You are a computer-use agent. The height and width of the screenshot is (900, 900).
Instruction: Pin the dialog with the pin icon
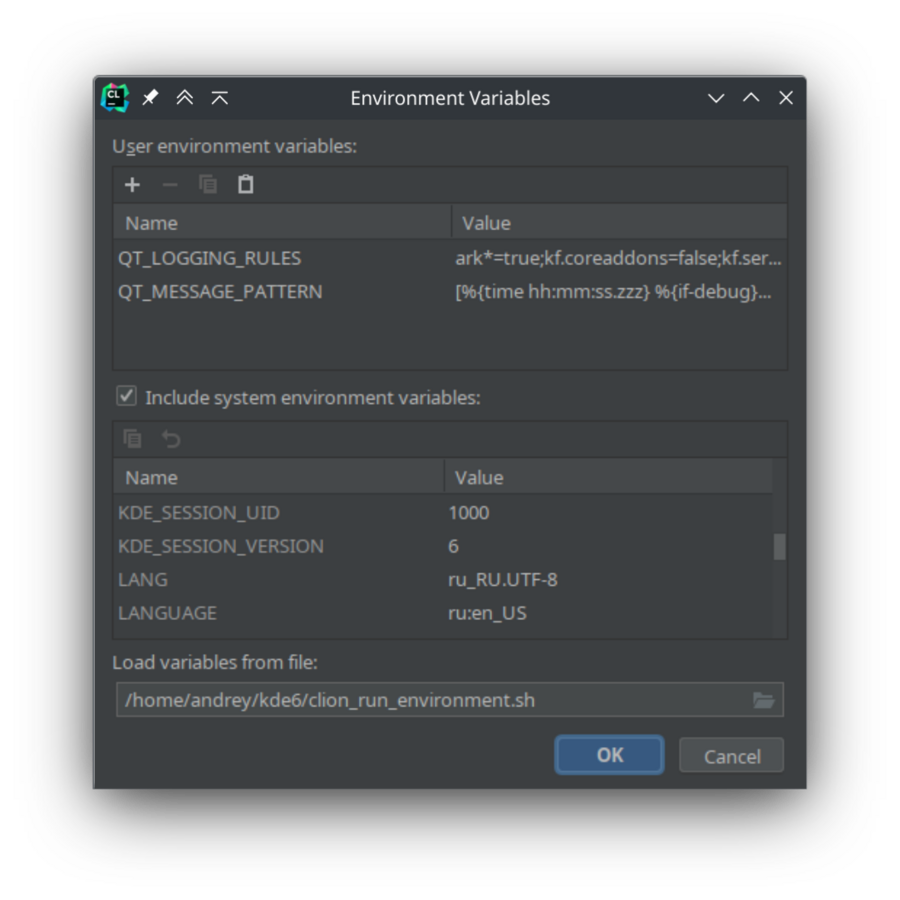(x=150, y=98)
